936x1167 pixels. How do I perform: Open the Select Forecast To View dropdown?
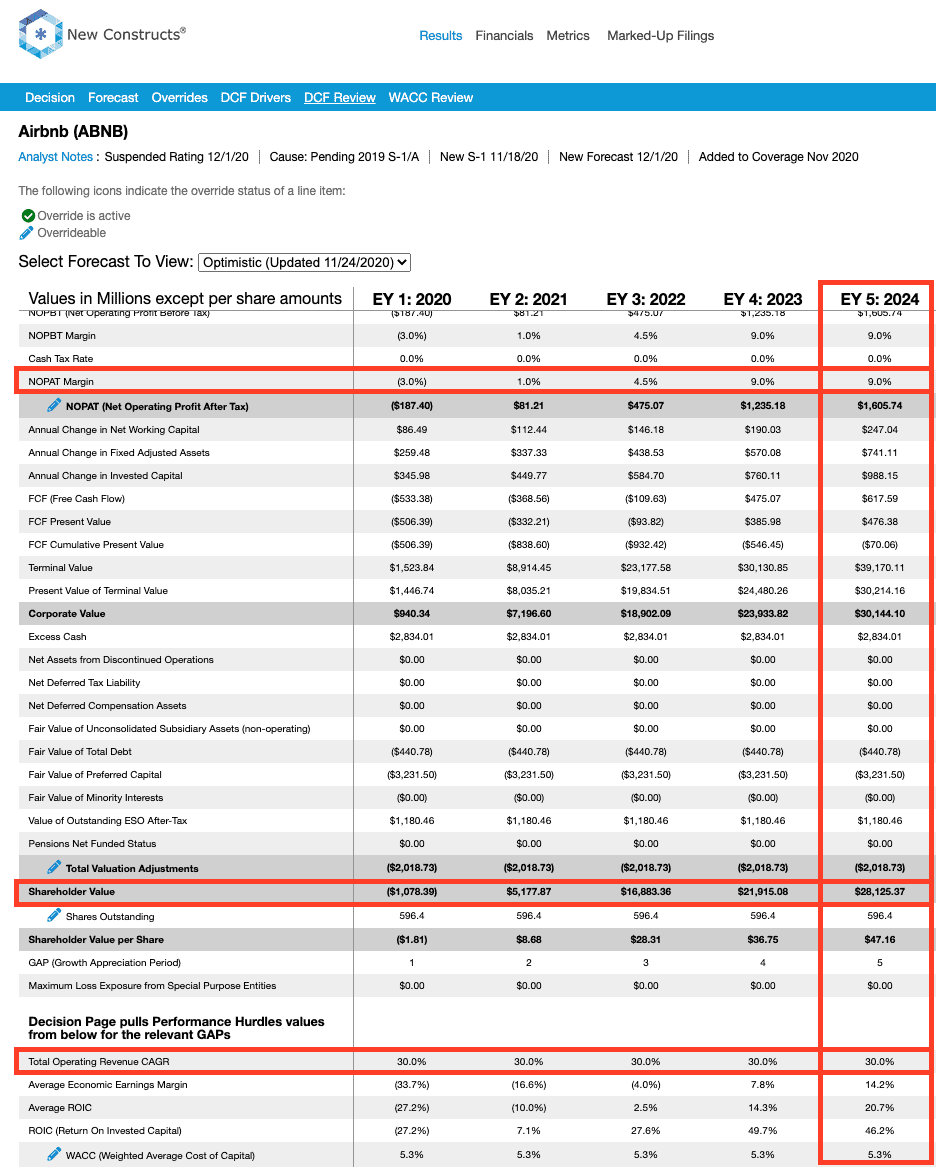pyautogui.click(x=305, y=262)
